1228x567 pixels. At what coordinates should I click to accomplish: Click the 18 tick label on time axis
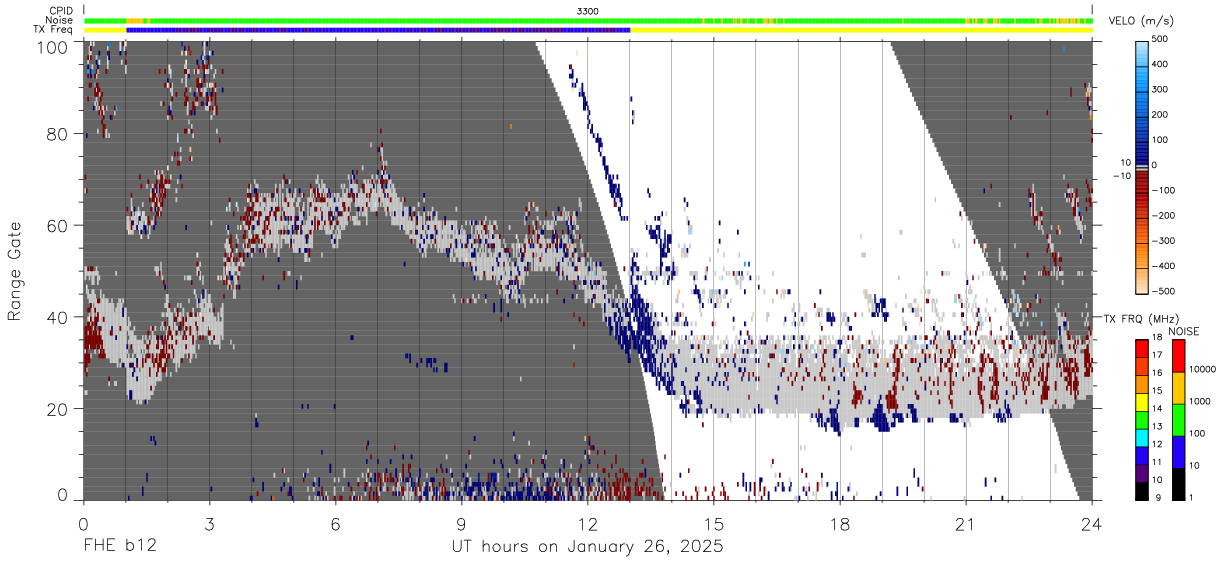point(840,524)
